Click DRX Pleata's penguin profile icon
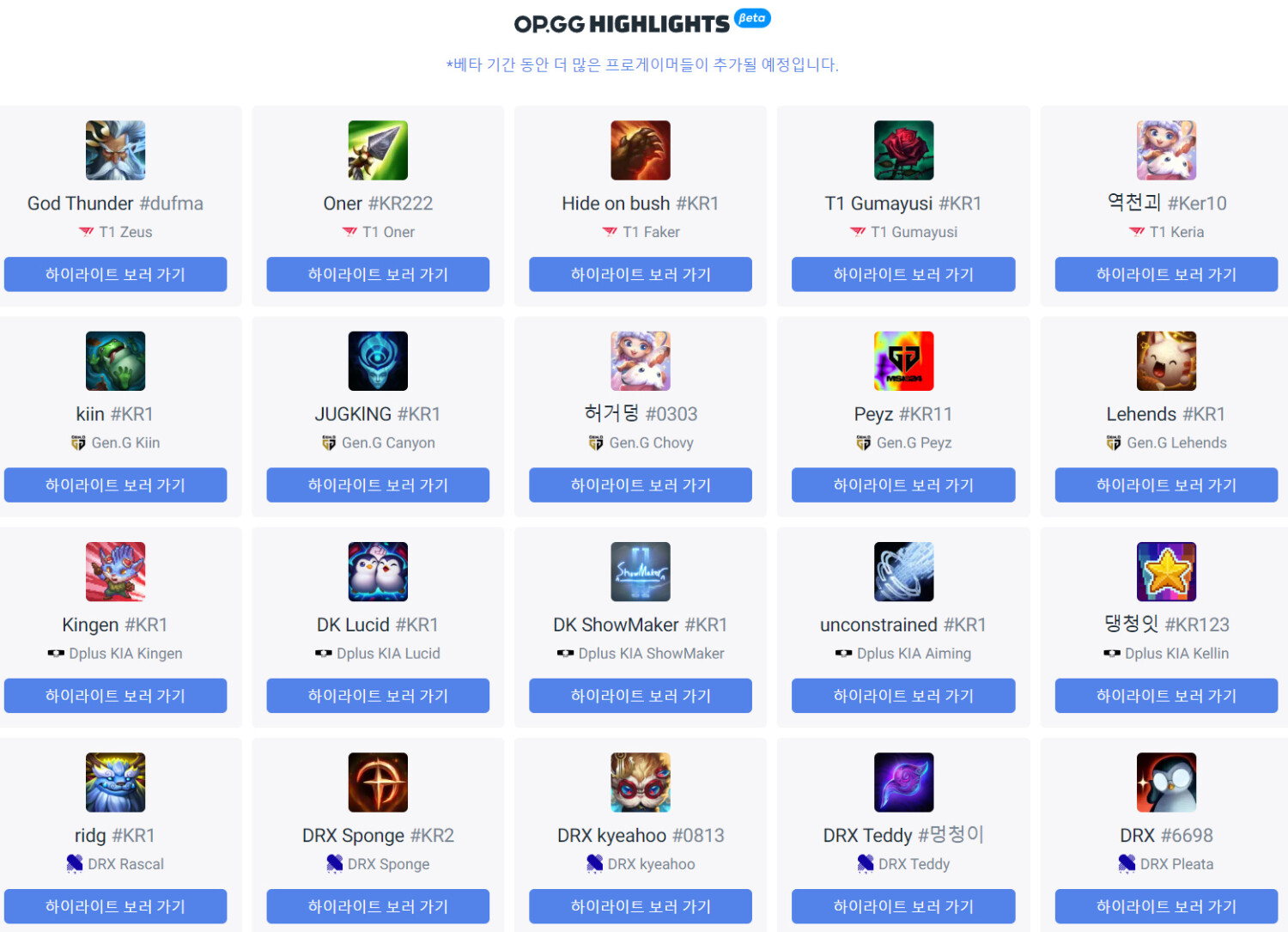Screen dimensions: 1288x932 point(1166,783)
